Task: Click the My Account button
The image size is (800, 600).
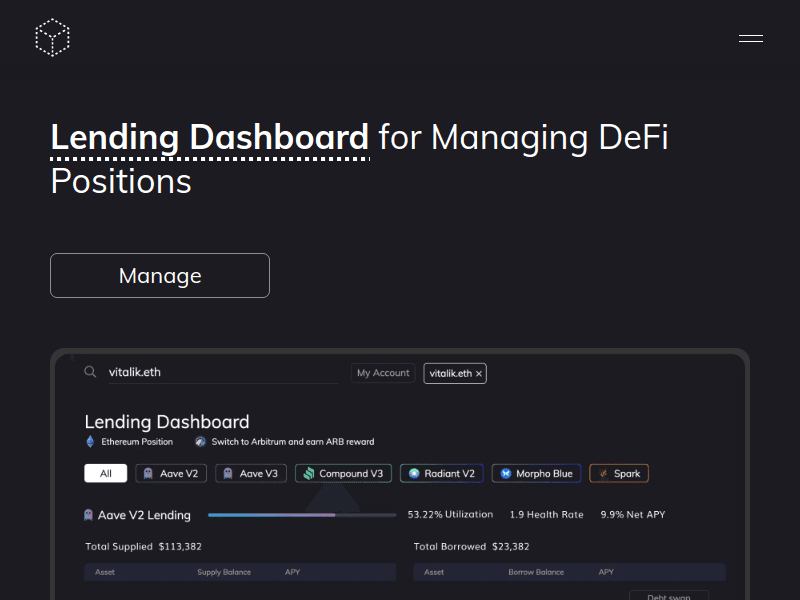Action: 383,373
